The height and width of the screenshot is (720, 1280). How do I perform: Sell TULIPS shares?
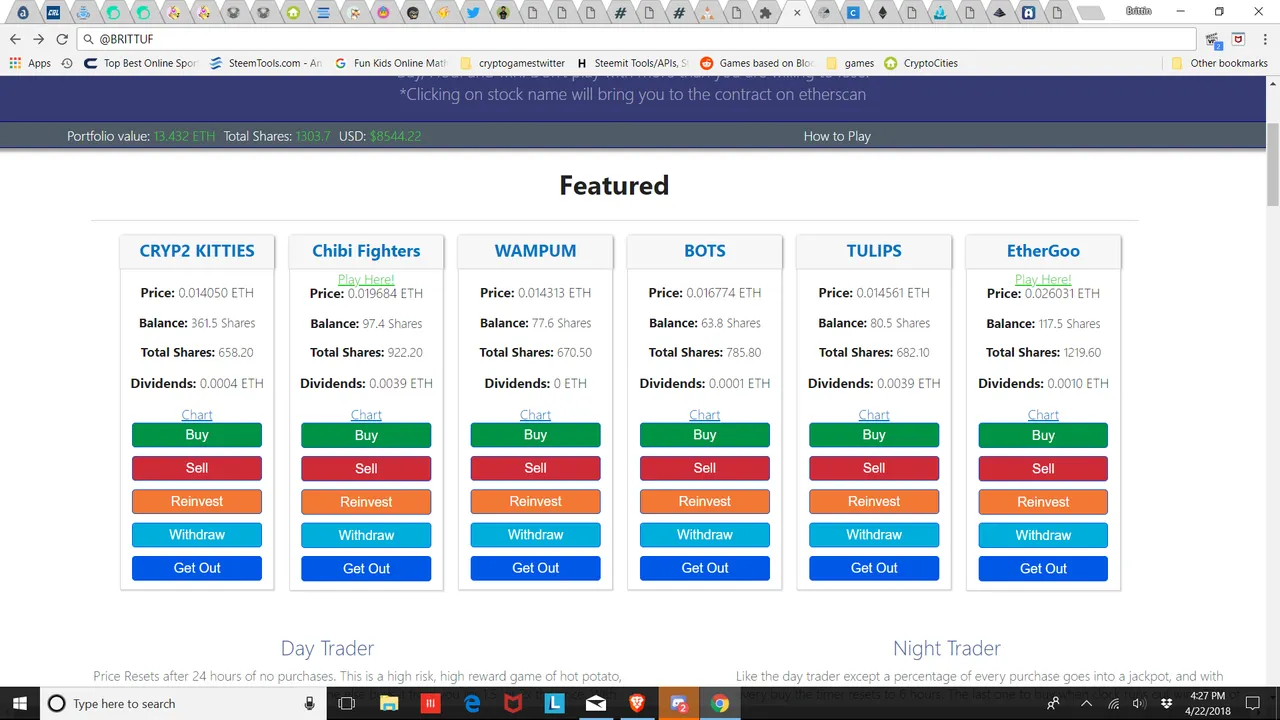click(874, 468)
